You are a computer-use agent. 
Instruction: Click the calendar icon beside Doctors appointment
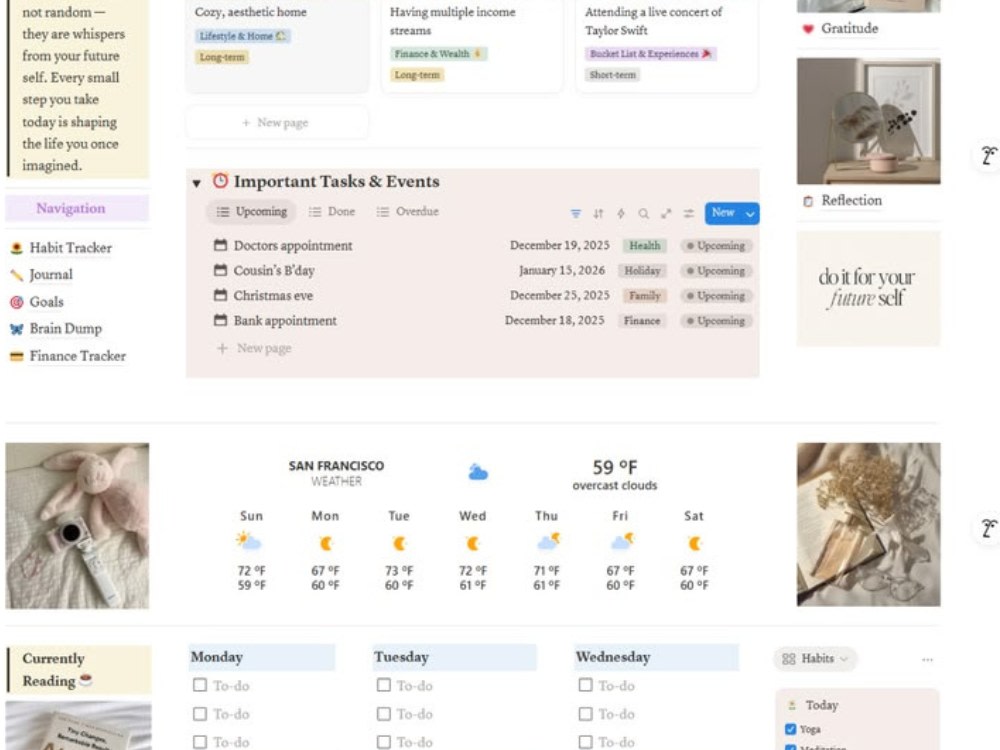pos(220,245)
